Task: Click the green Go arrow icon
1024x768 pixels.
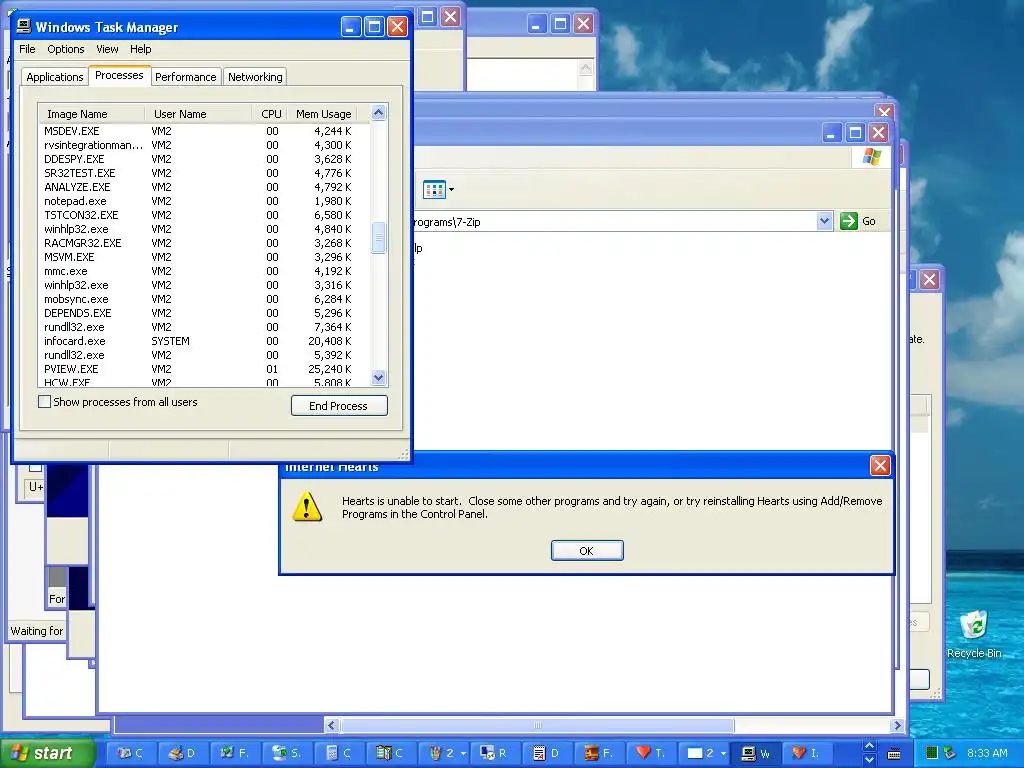Action: (x=848, y=221)
